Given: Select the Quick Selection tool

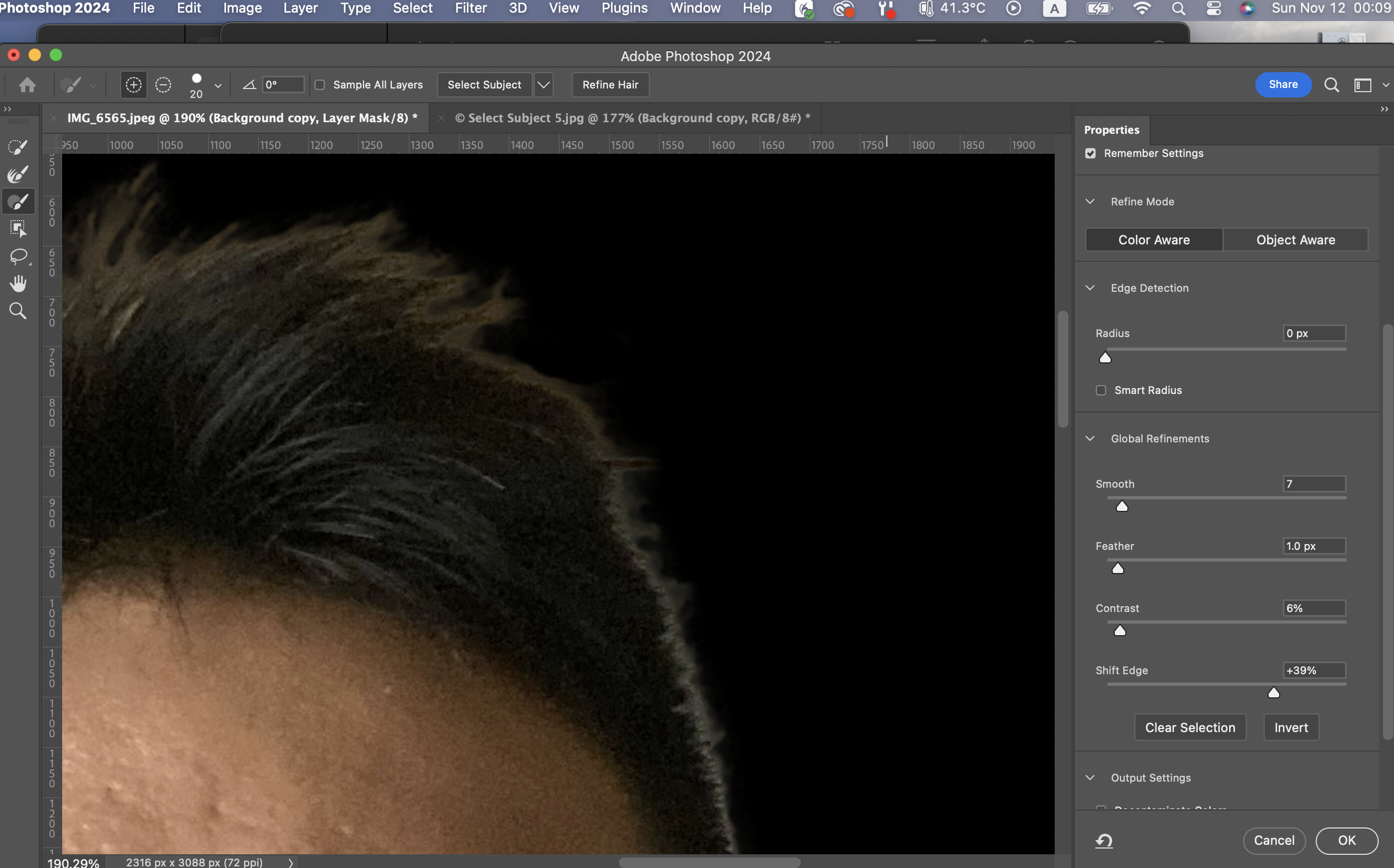Looking at the screenshot, I should coord(18,147).
